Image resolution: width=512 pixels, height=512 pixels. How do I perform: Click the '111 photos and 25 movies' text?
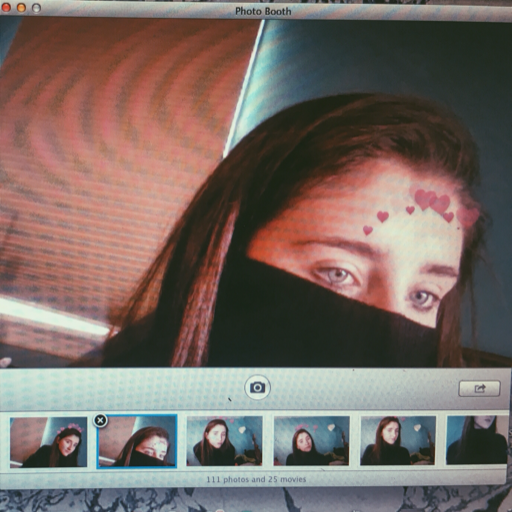click(256, 479)
